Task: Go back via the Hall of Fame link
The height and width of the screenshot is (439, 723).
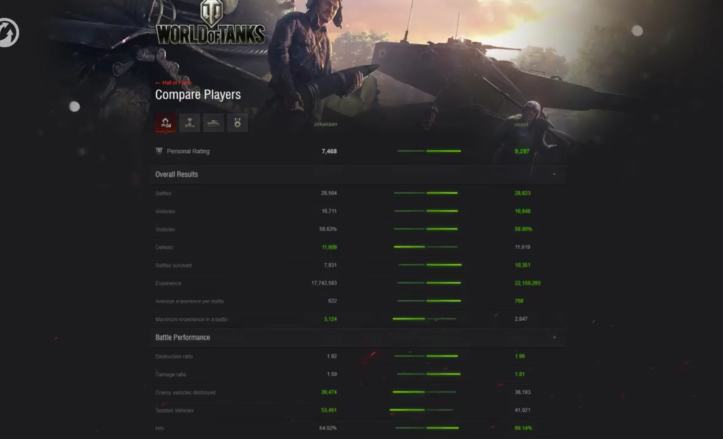Action: 172,83
